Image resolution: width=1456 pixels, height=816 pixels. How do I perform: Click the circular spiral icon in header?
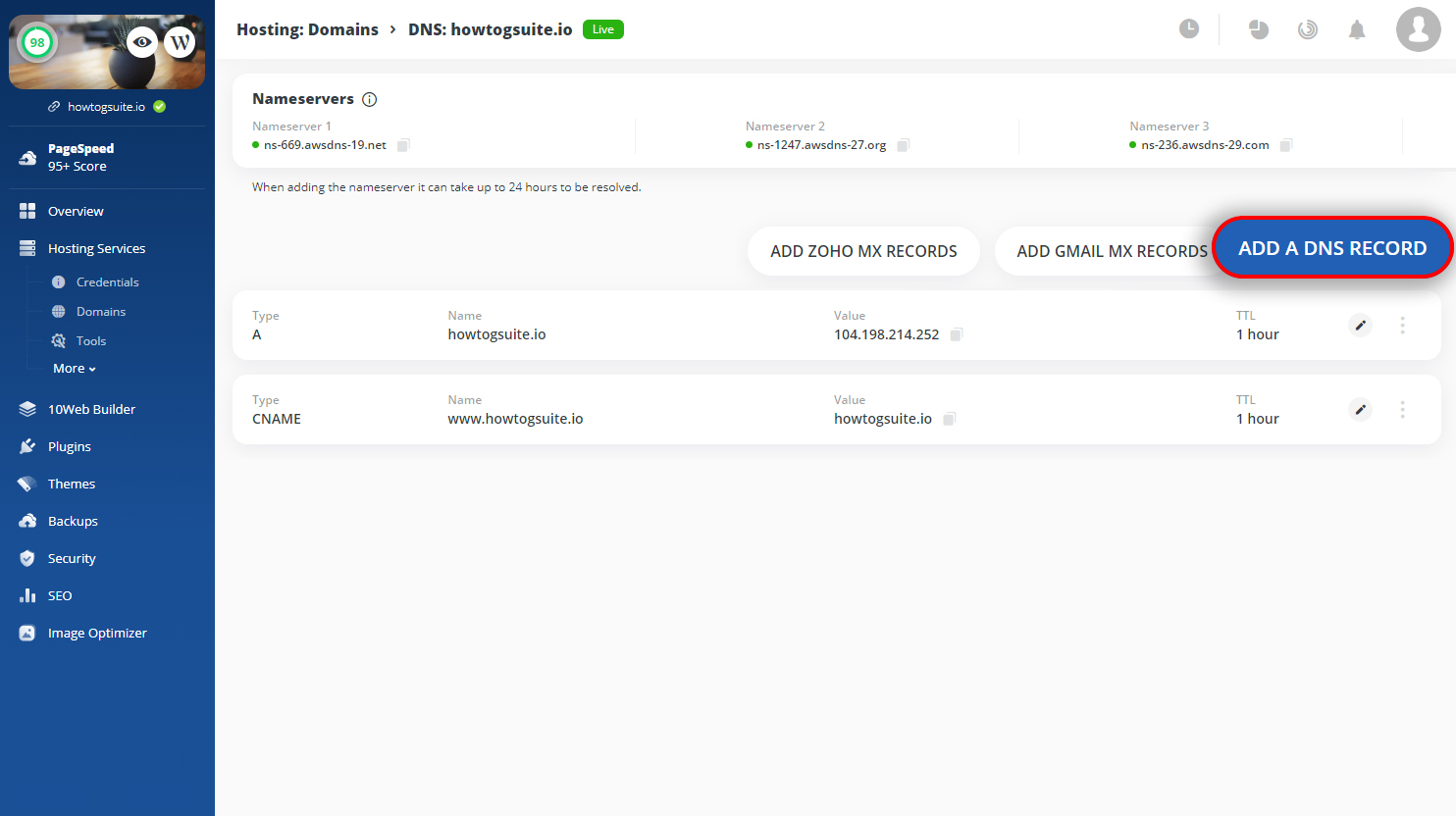pyautogui.click(x=1308, y=29)
